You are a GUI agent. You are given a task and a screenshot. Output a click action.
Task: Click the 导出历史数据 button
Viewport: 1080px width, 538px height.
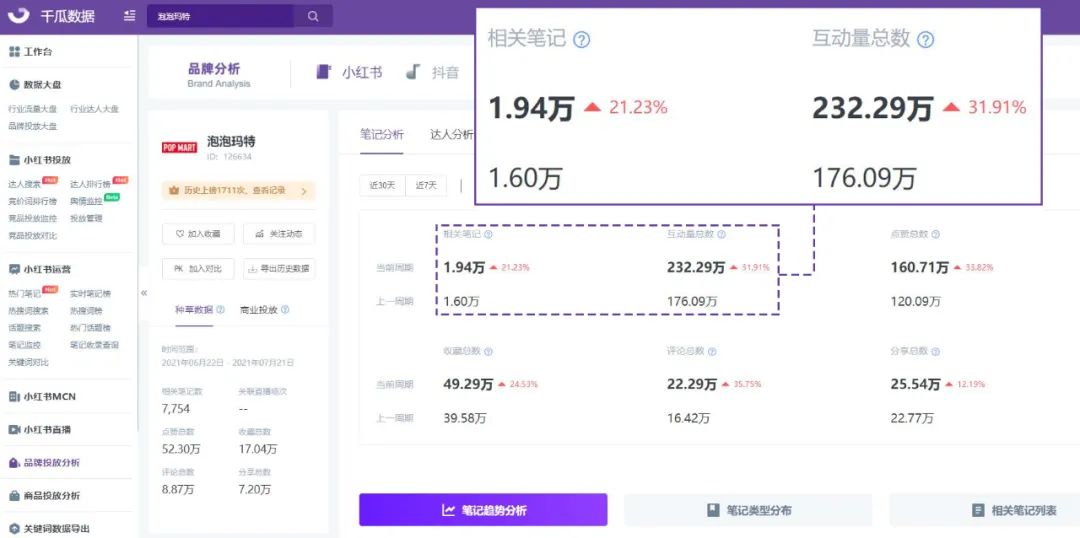pyautogui.click(x=278, y=268)
